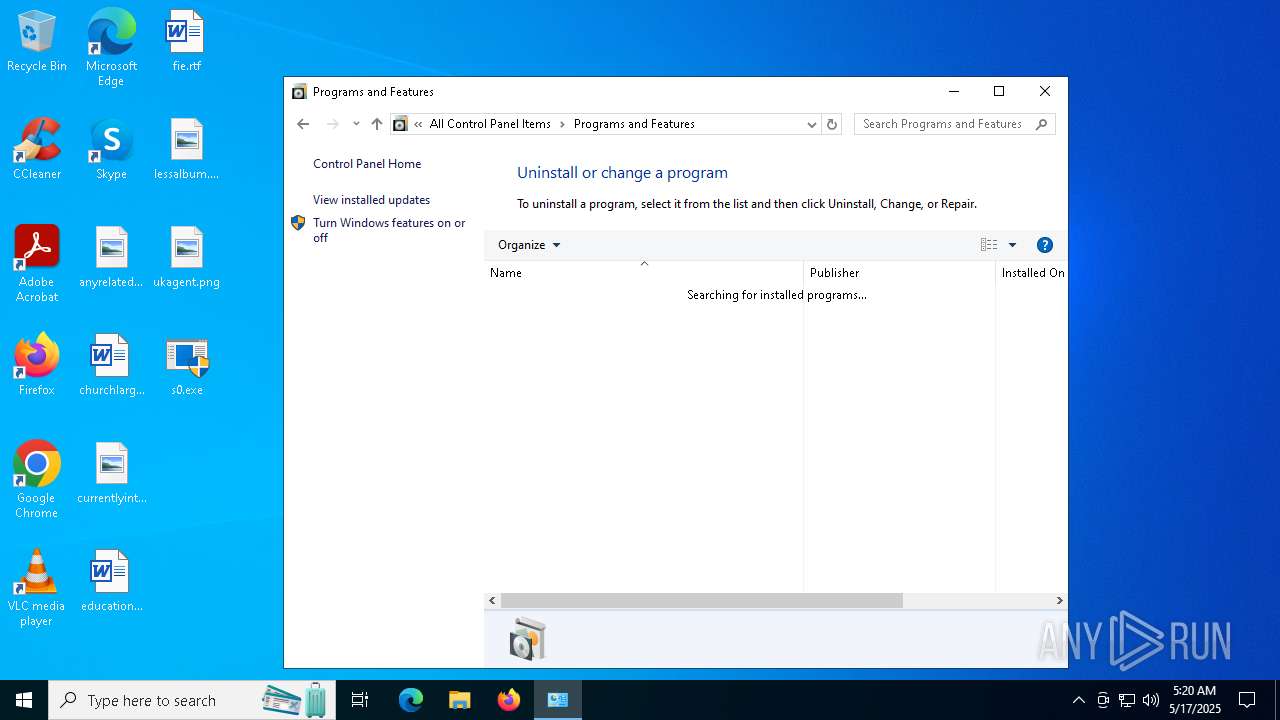Click the Forward navigation arrow
The image size is (1280, 720).
(x=333, y=124)
